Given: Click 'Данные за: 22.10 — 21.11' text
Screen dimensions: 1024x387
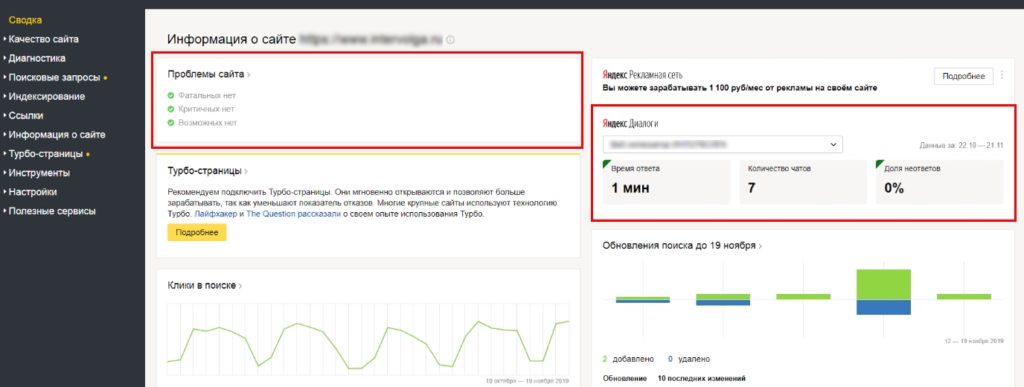Looking at the screenshot, I should pos(961,146).
